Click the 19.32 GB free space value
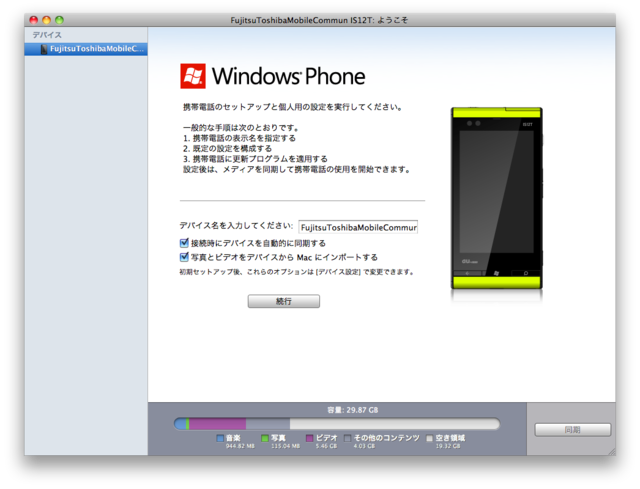640x489 pixels. click(x=448, y=446)
